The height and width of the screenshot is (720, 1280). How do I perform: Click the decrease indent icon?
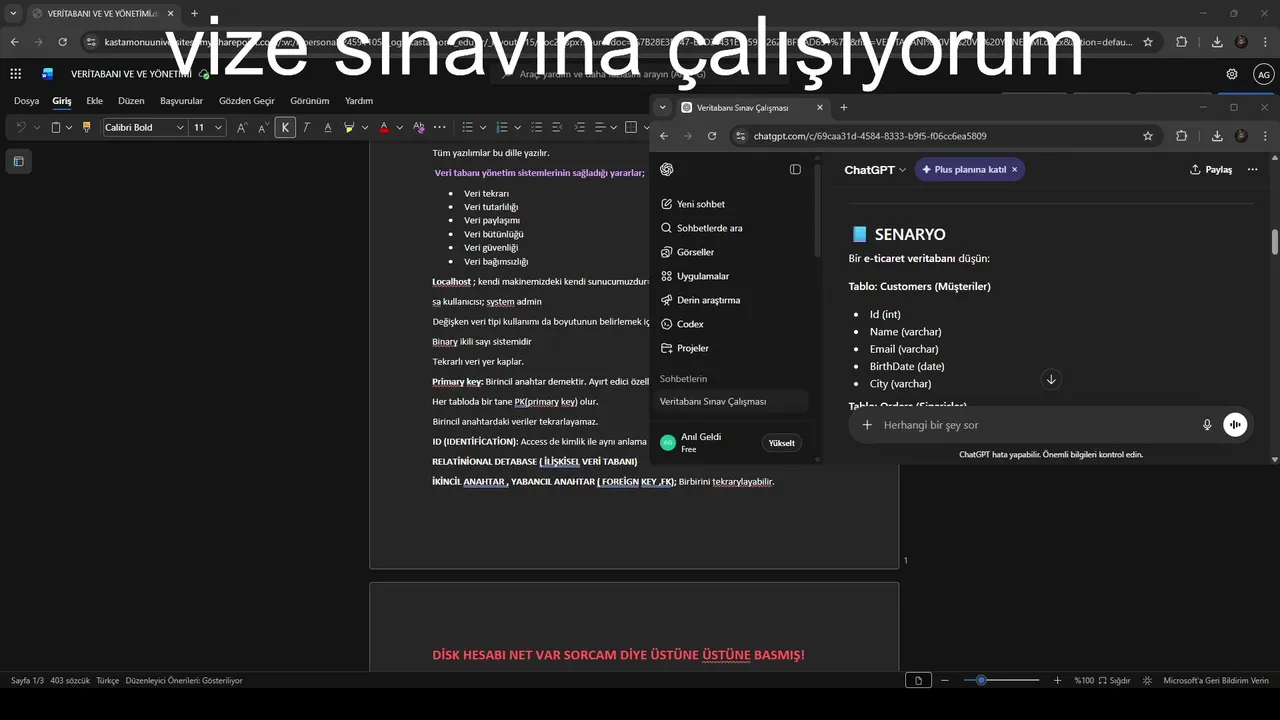558,127
